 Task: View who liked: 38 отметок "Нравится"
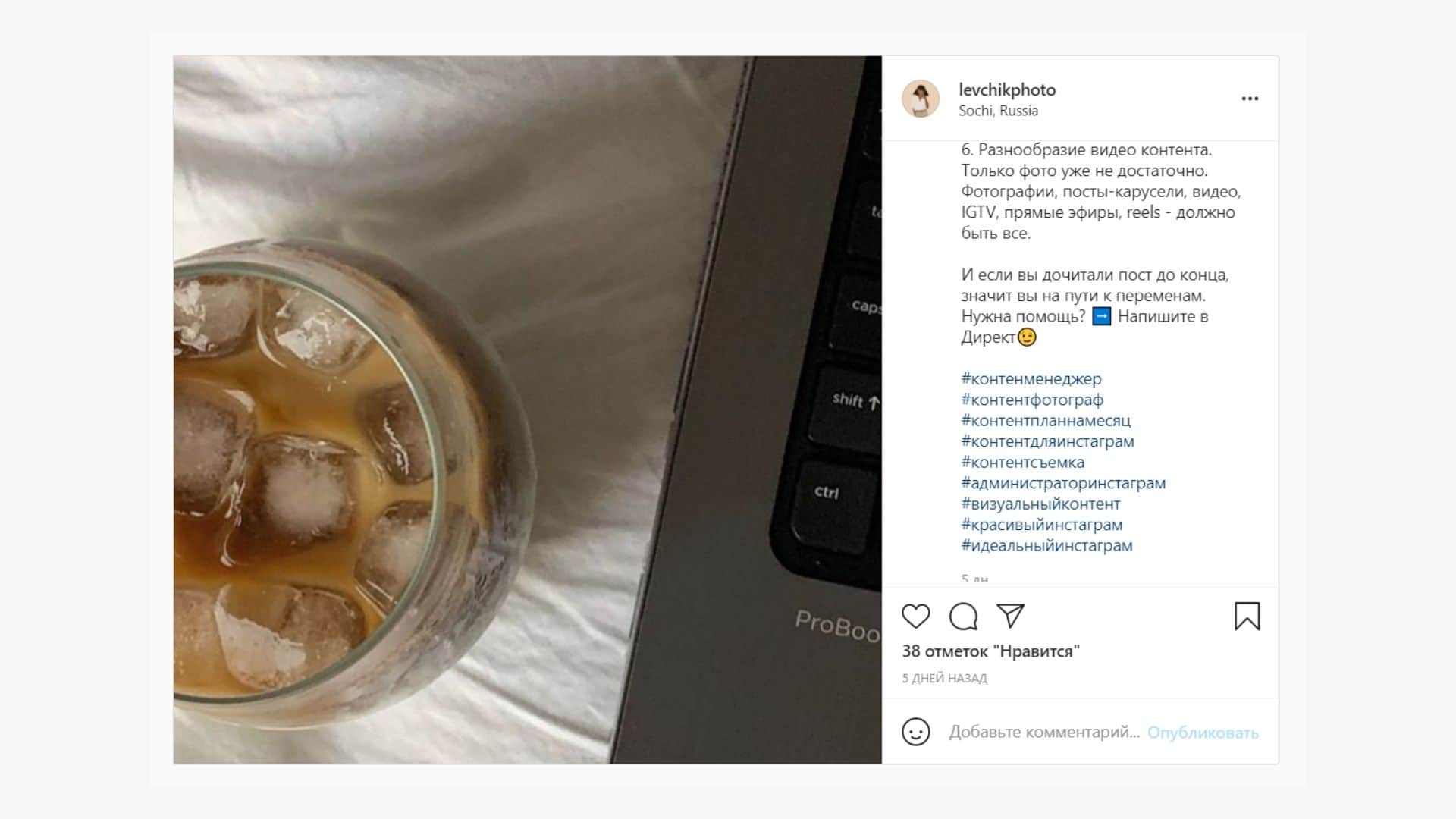[990, 651]
